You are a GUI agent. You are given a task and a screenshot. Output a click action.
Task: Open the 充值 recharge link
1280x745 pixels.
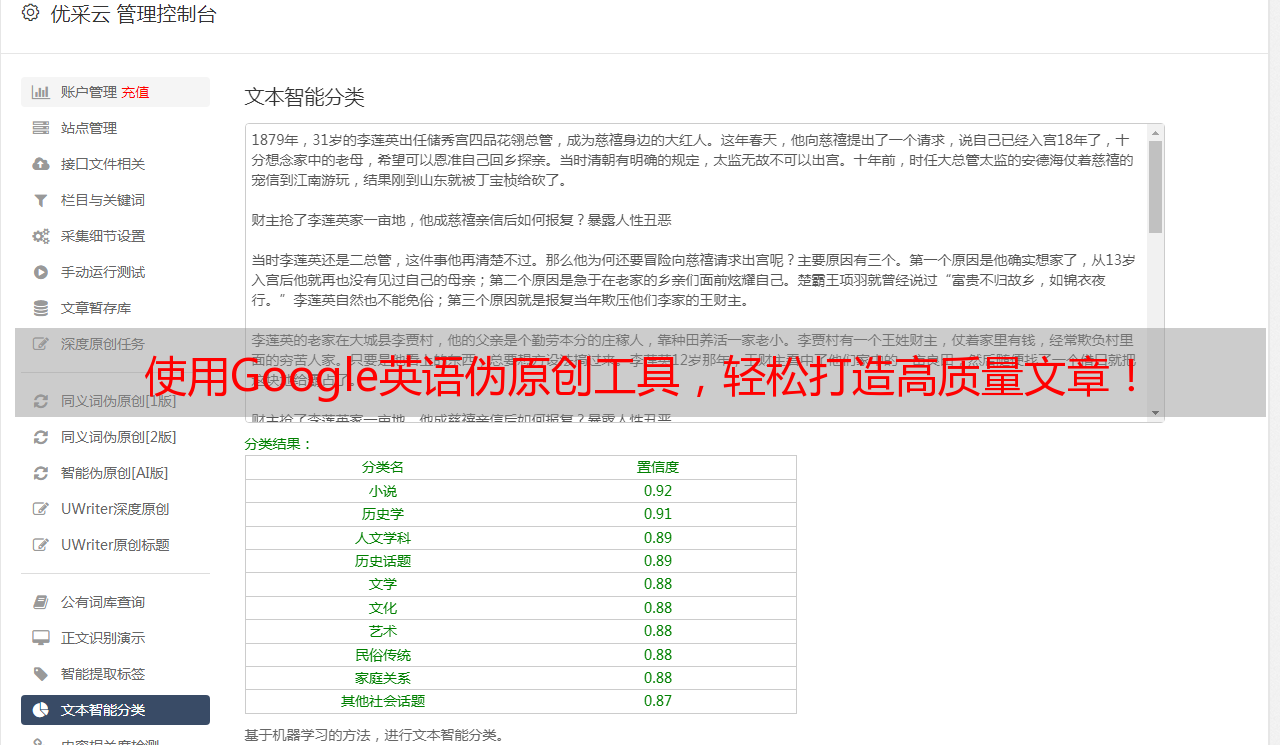[135, 92]
